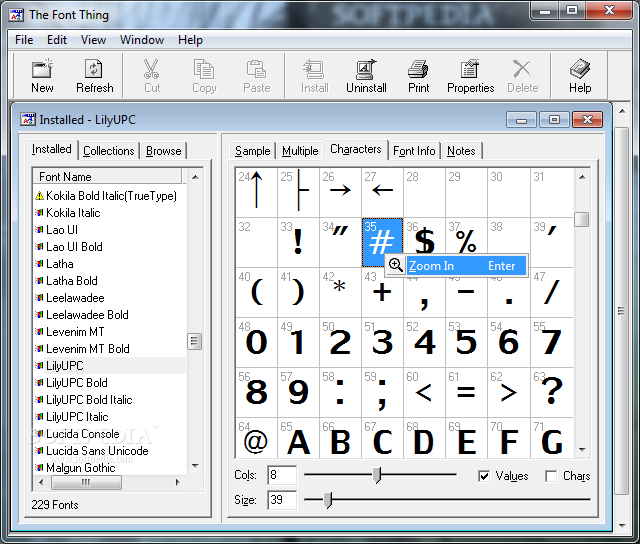This screenshot has height=544, width=640.
Task: Maximize the Installed - LilyUPC child window
Action: coord(554,120)
